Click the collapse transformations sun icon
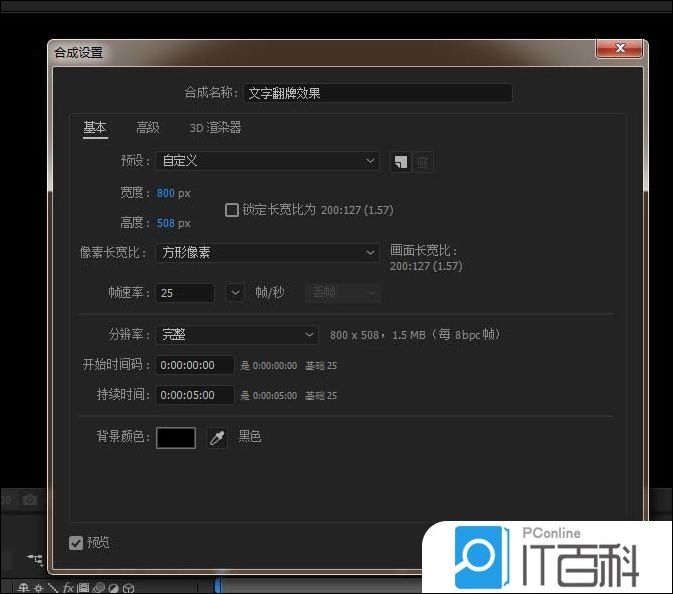 click(x=38, y=588)
